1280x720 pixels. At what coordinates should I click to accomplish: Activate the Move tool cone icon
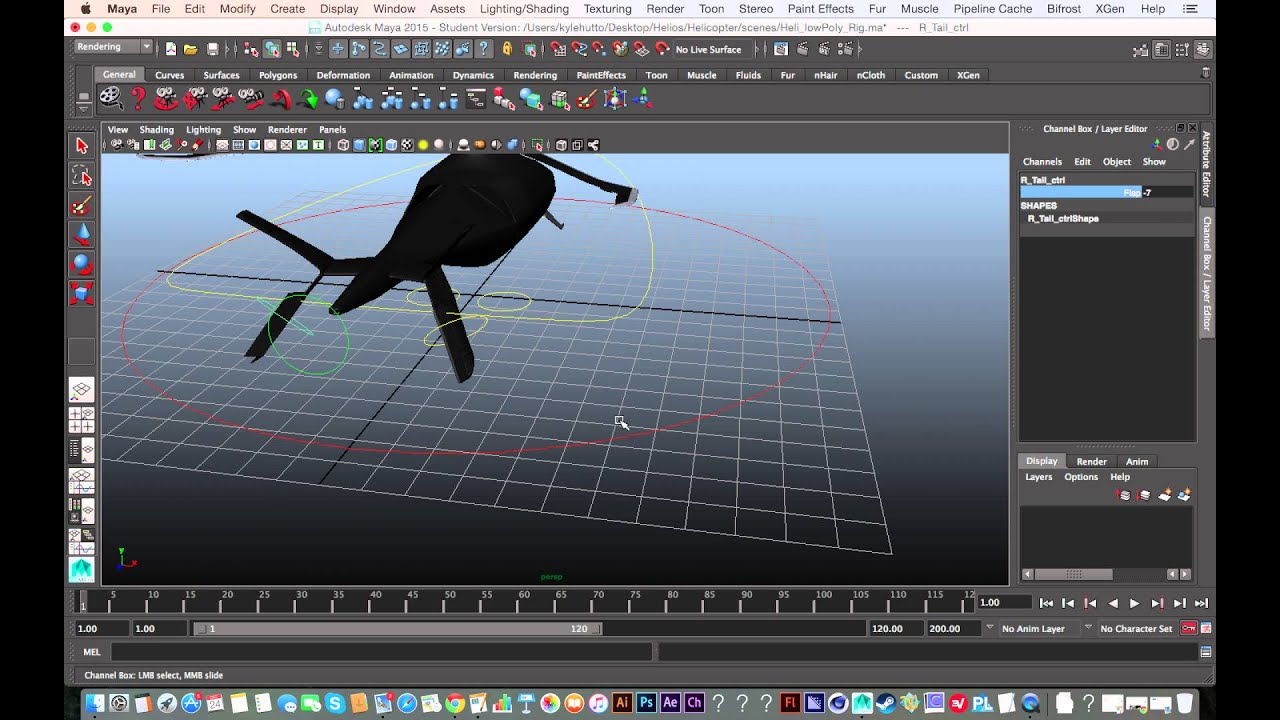click(x=82, y=235)
